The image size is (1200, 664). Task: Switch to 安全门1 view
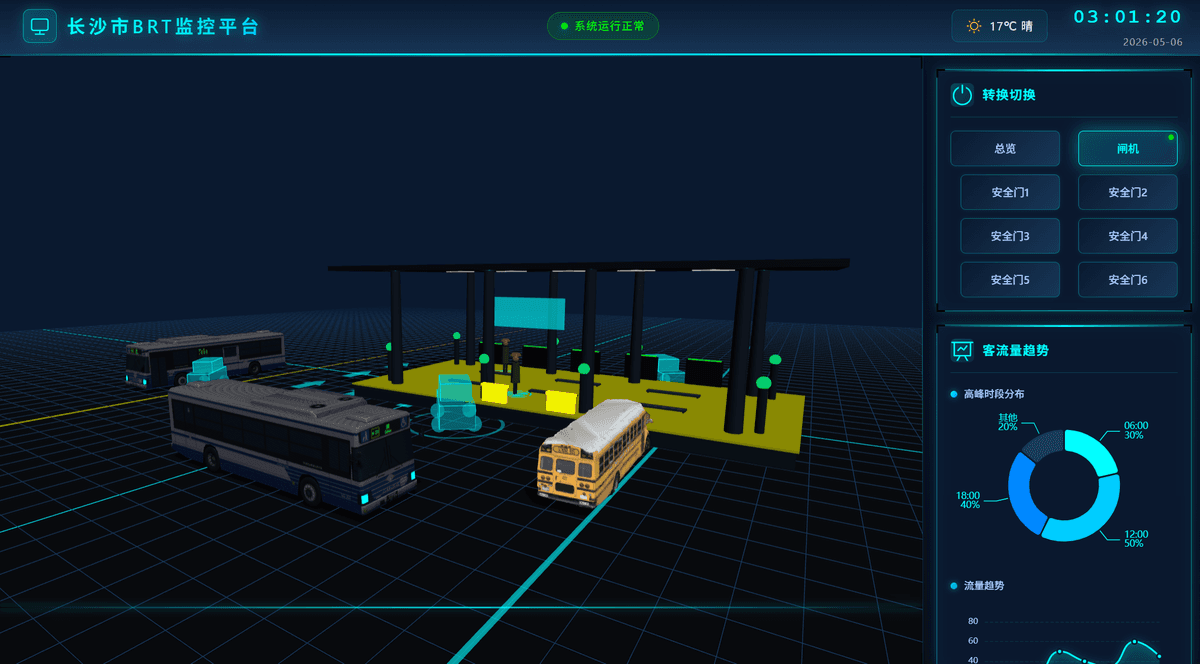[1010, 192]
